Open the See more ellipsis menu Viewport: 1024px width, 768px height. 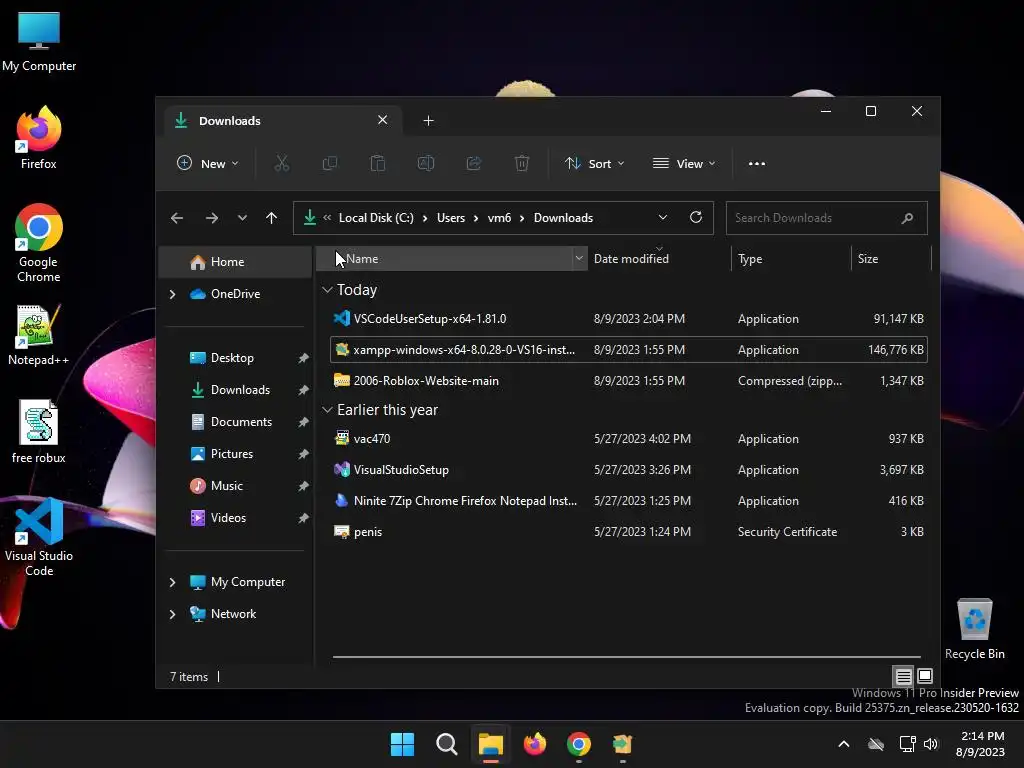tap(756, 163)
